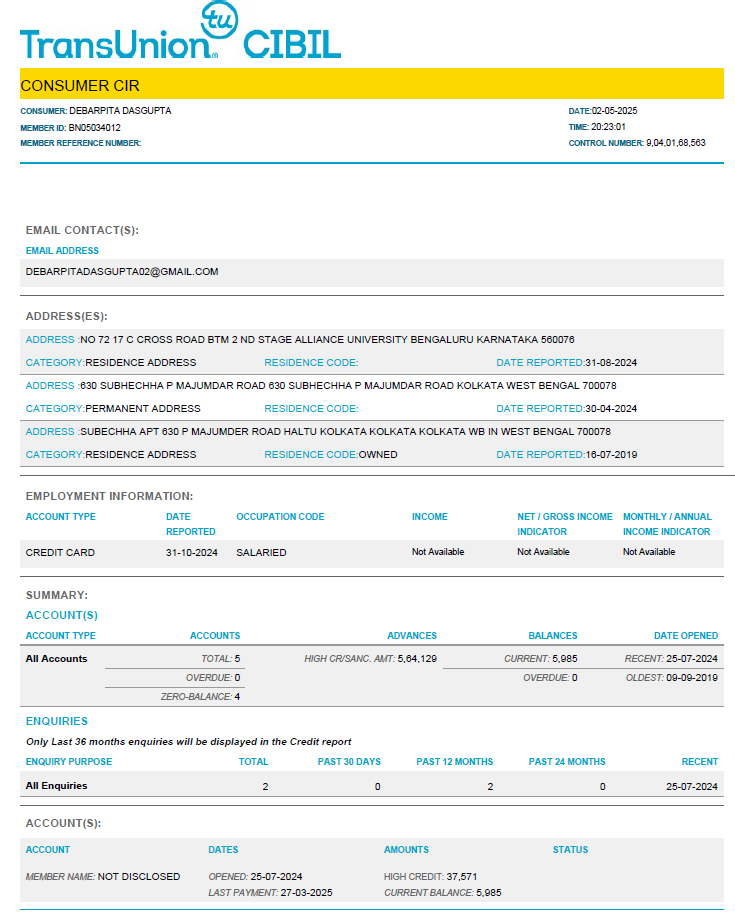The image size is (735, 912).
Task: Click LAST PAYMENT: 27-03-2025 date
Action: click(270, 892)
